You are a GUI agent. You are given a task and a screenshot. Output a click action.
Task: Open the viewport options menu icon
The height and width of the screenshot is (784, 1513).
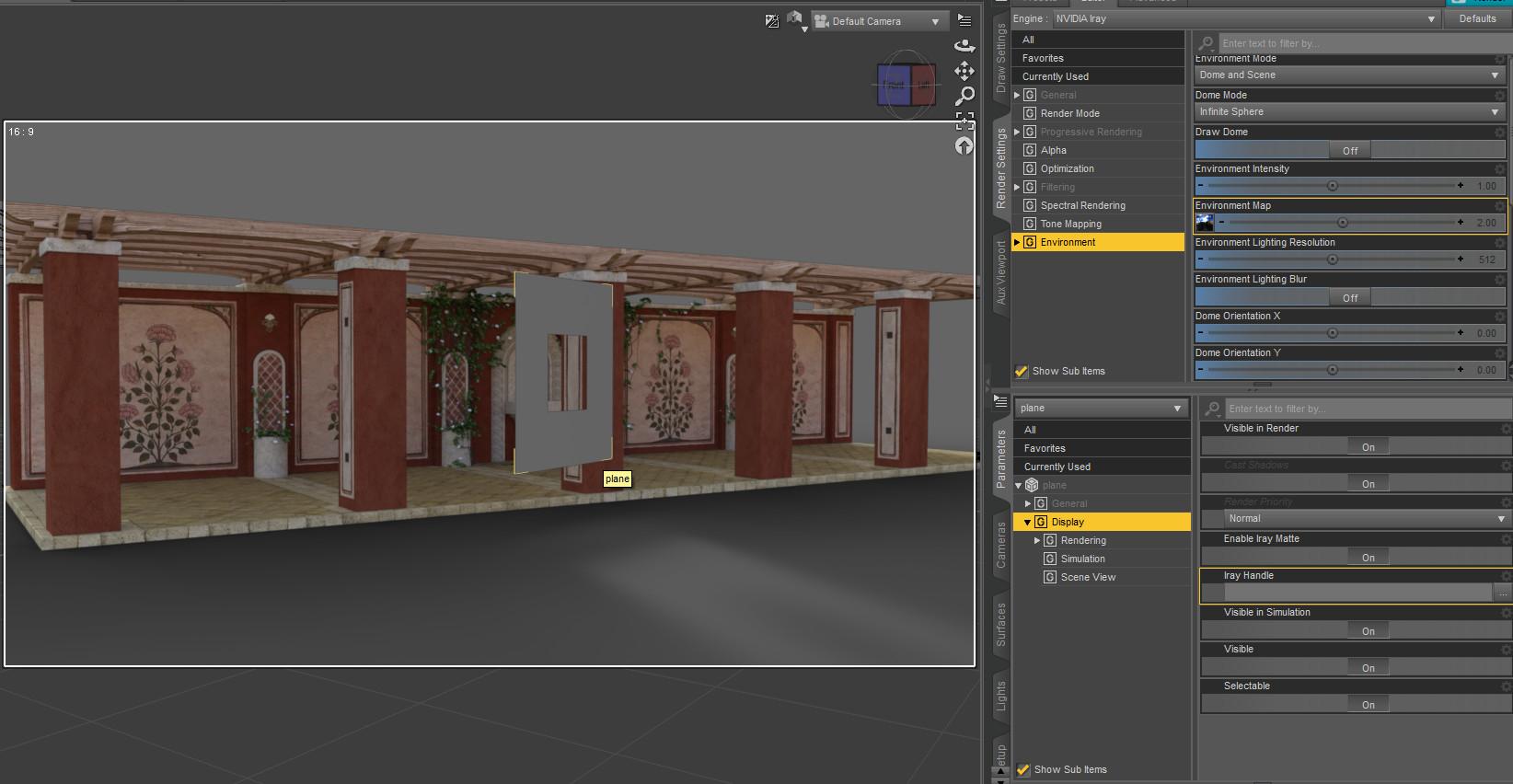[964, 19]
